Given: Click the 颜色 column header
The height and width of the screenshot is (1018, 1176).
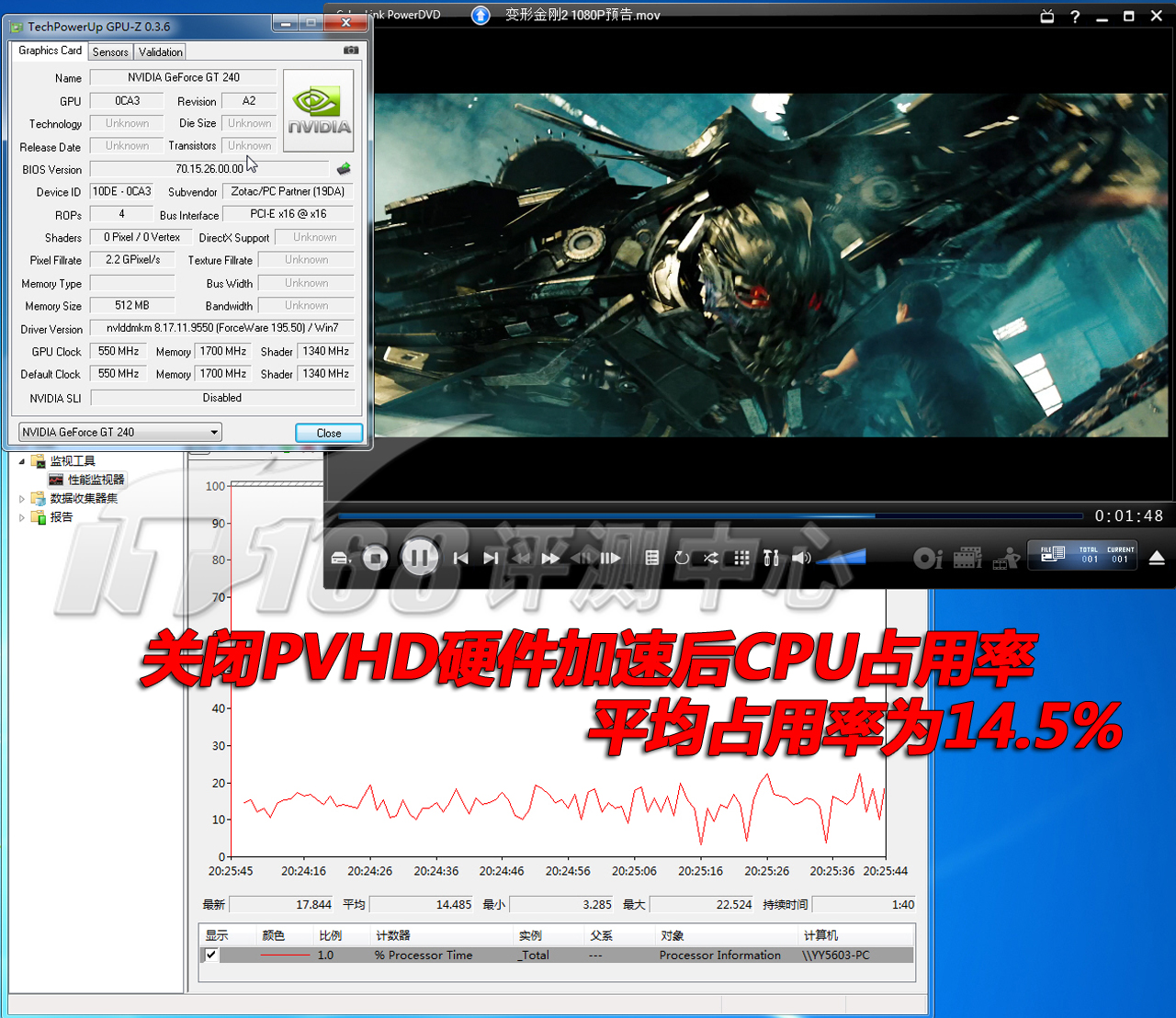Looking at the screenshot, I should point(285,935).
